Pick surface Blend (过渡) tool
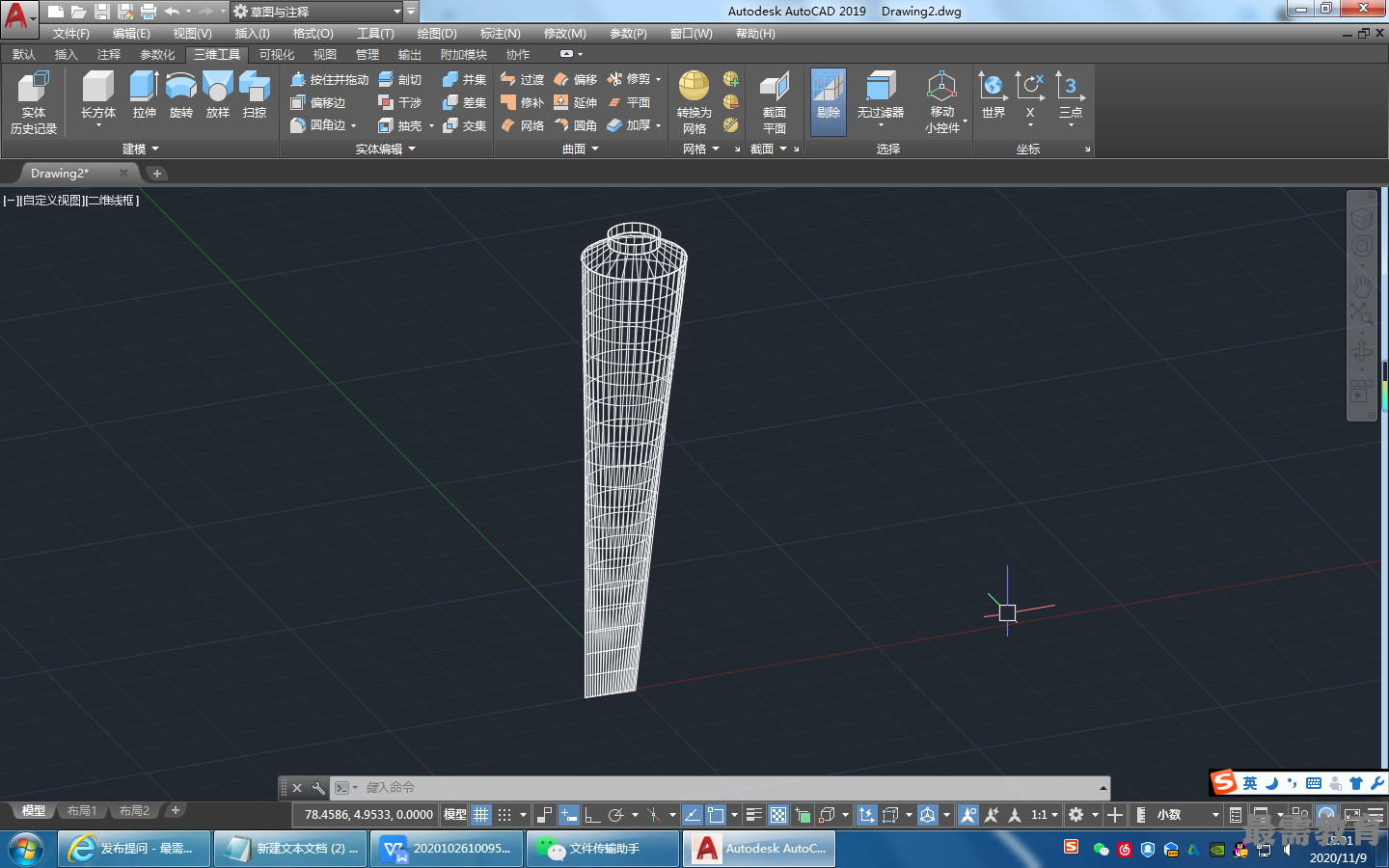This screenshot has height=868, width=1389. tap(522, 79)
